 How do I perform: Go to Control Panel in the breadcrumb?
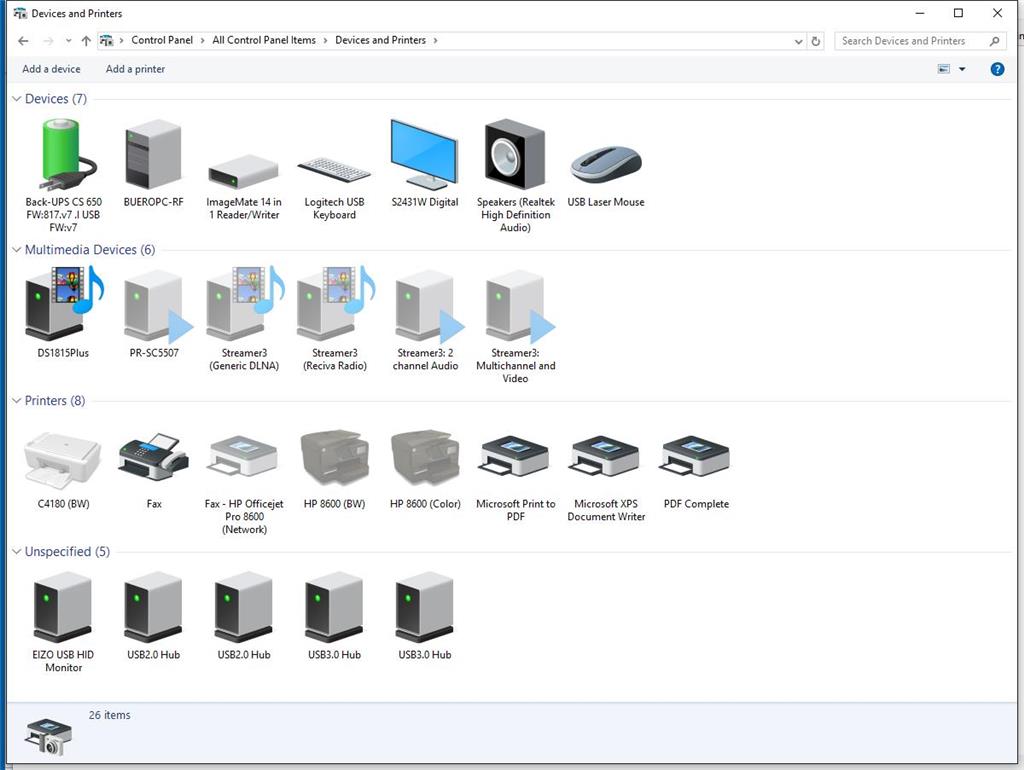pyautogui.click(x=162, y=40)
